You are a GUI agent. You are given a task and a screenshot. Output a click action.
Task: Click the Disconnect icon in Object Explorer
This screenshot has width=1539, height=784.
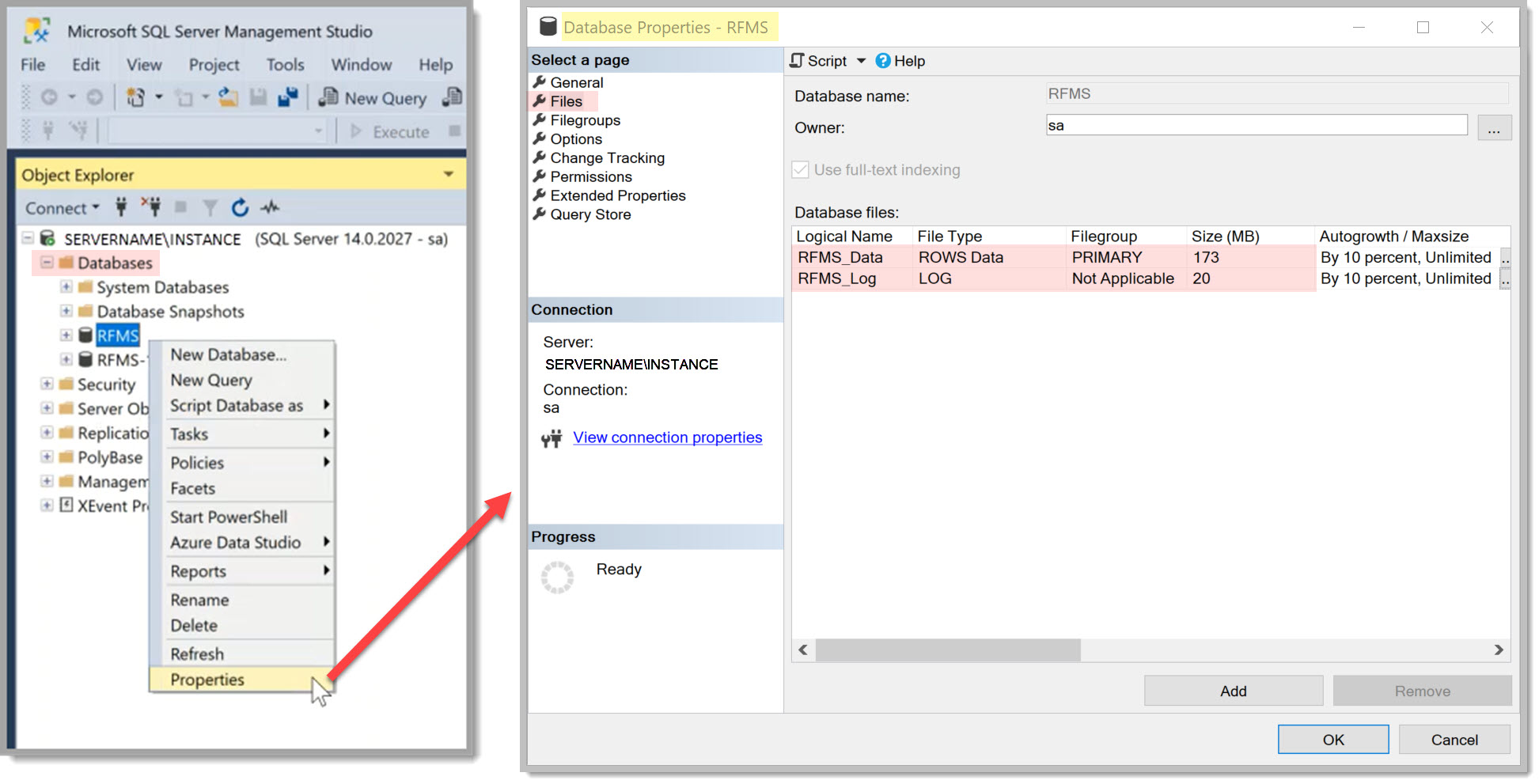pos(151,207)
